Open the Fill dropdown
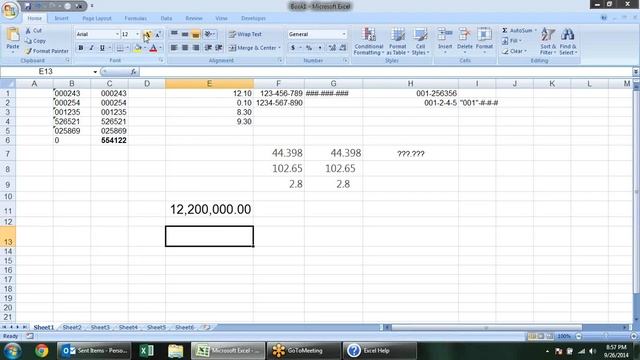This screenshot has height=360, width=640. click(x=512, y=41)
